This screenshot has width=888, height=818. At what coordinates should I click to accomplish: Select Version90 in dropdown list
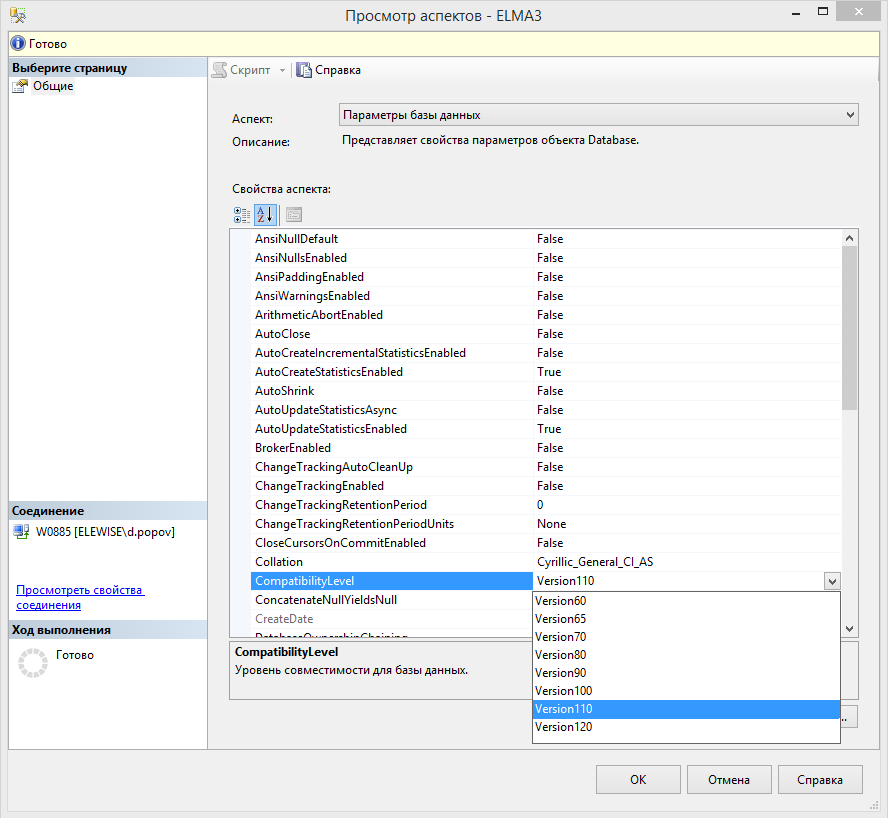pyautogui.click(x=561, y=673)
